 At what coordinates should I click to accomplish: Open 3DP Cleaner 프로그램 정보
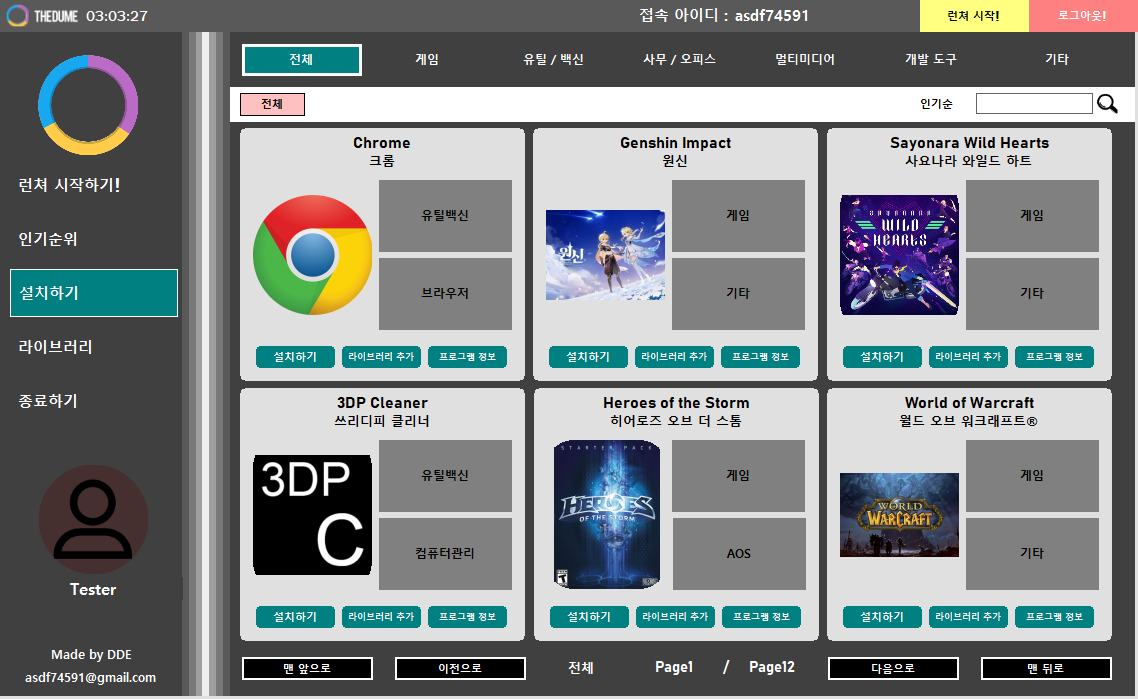(x=467, y=617)
